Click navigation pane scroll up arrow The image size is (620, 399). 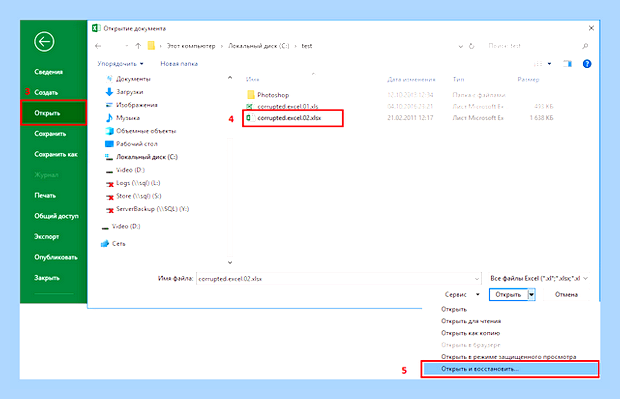pyautogui.click(x=230, y=78)
